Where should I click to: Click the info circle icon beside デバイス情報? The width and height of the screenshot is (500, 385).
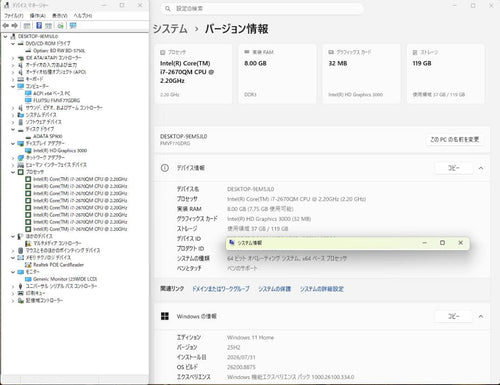[165, 168]
